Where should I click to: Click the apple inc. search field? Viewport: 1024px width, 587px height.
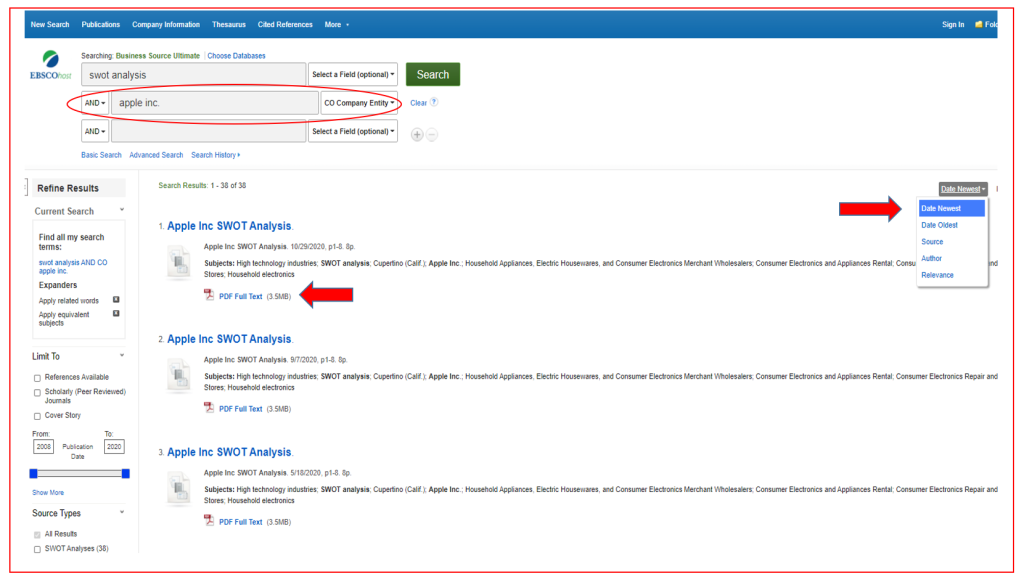pos(215,103)
